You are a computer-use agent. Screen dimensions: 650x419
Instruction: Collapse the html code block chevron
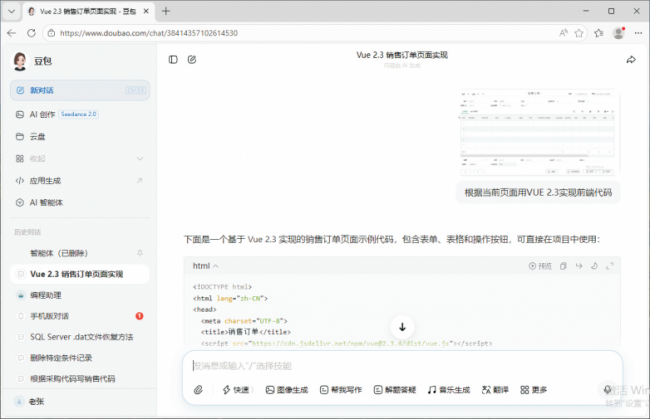point(215,266)
